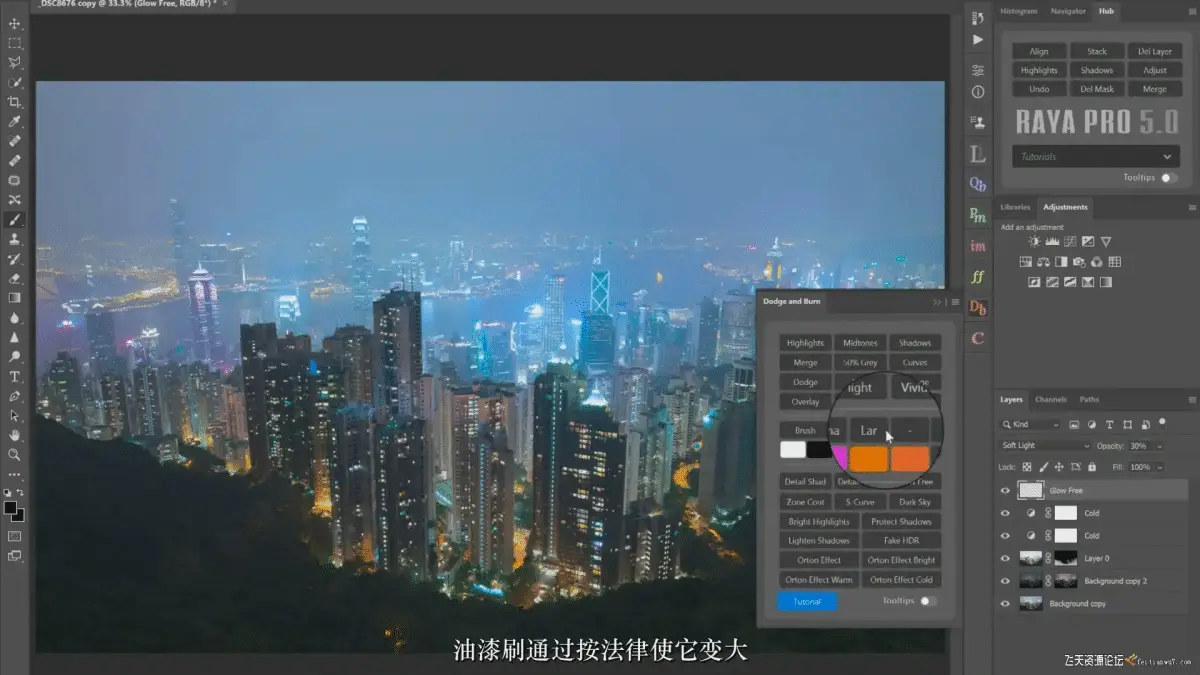Hide the Glow Free layer
The image size is (1200, 675).
point(1005,490)
